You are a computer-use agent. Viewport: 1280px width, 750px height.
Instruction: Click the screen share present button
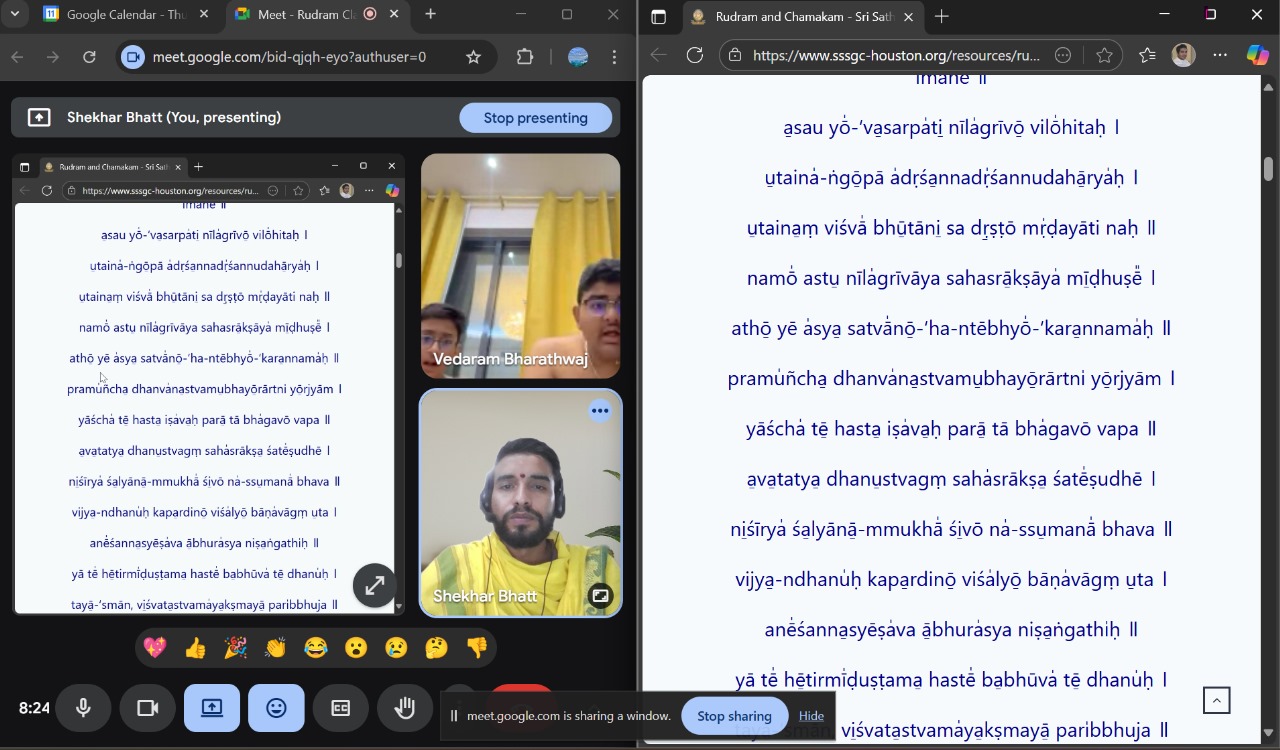(x=212, y=708)
